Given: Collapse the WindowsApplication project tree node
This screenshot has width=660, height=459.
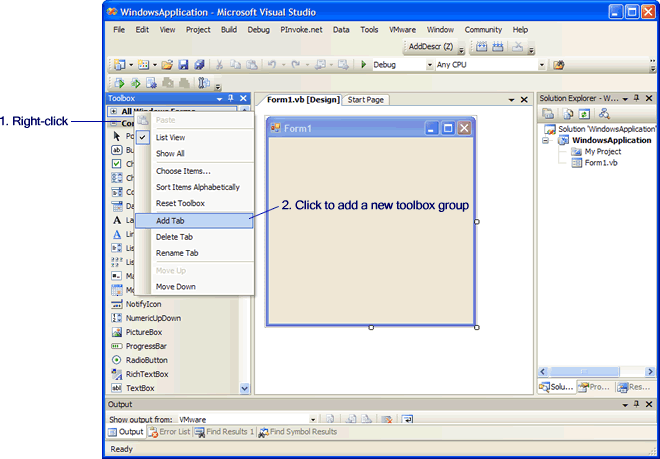Looking at the screenshot, I should [x=547, y=141].
